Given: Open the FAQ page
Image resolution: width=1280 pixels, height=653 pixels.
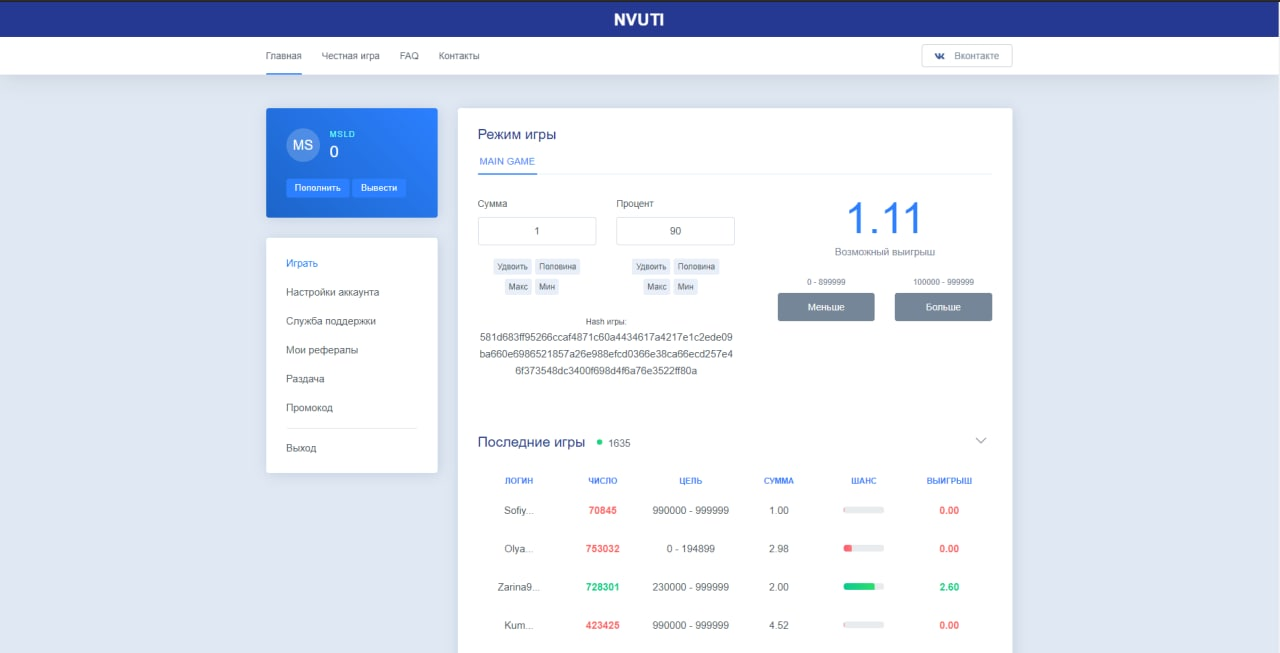Looking at the screenshot, I should coord(409,56).
